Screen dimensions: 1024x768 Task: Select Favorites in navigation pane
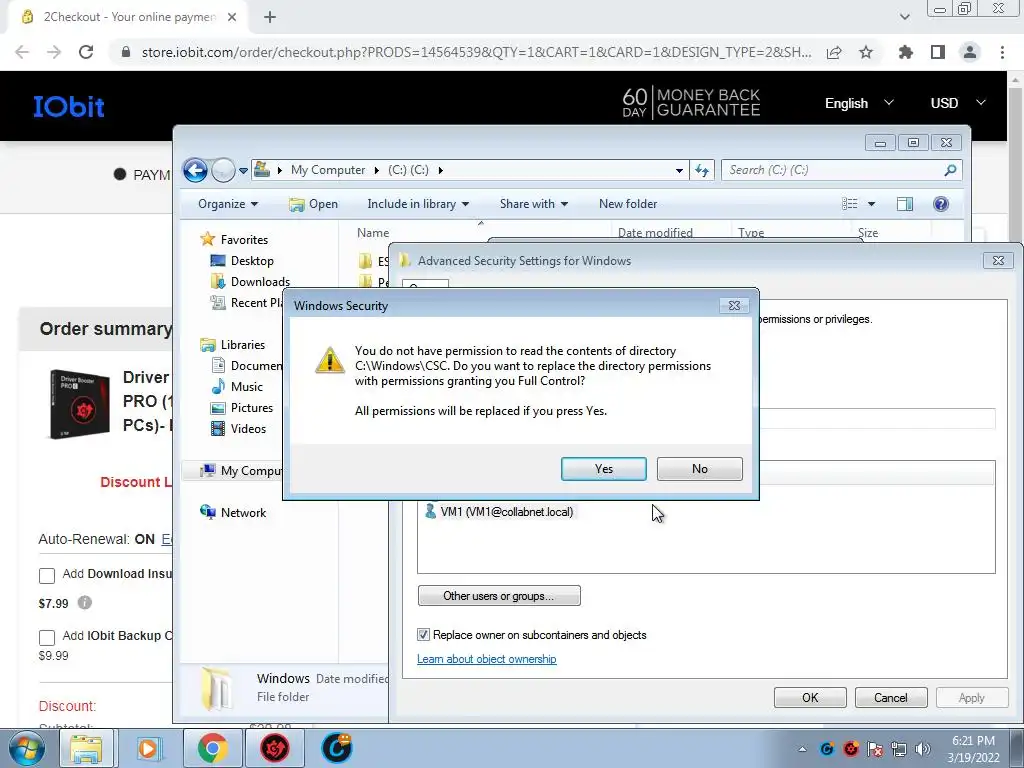click(x=234, y=239)
